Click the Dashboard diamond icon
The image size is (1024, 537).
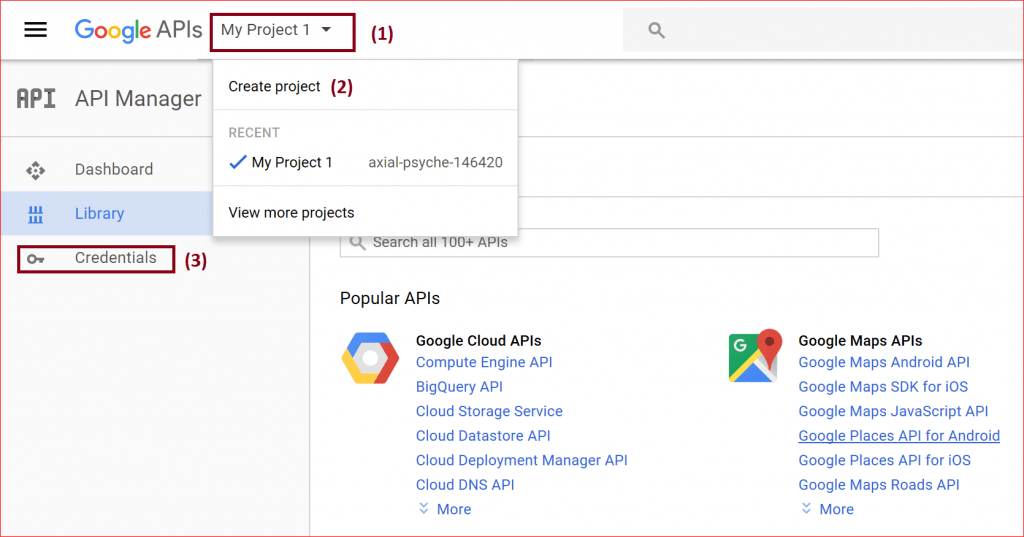pos(35,170)
